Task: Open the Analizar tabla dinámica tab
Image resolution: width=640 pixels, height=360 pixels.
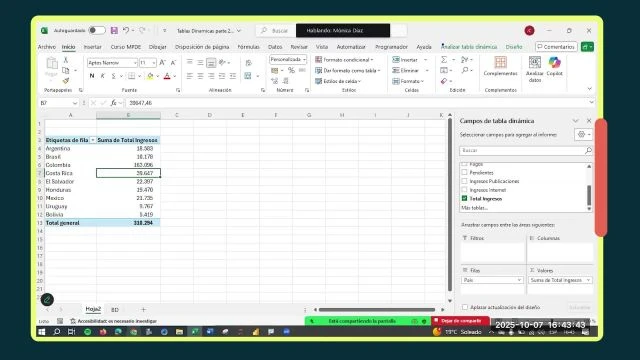Action: pyautogui.click(x=469, y=47)
